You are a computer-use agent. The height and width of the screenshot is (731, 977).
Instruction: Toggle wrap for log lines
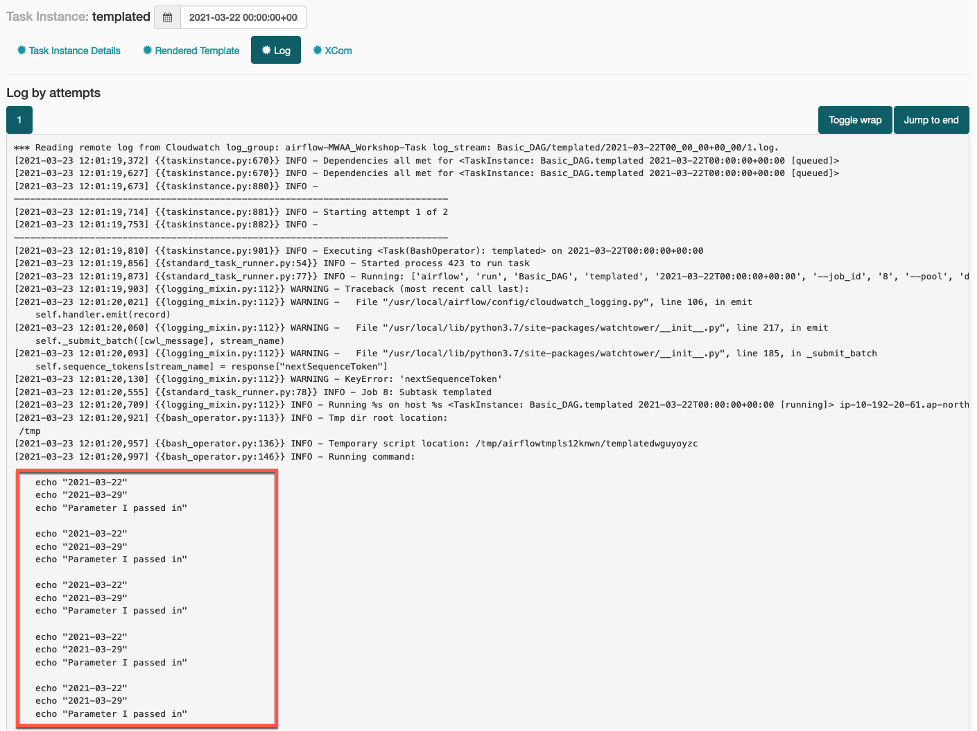854,119
